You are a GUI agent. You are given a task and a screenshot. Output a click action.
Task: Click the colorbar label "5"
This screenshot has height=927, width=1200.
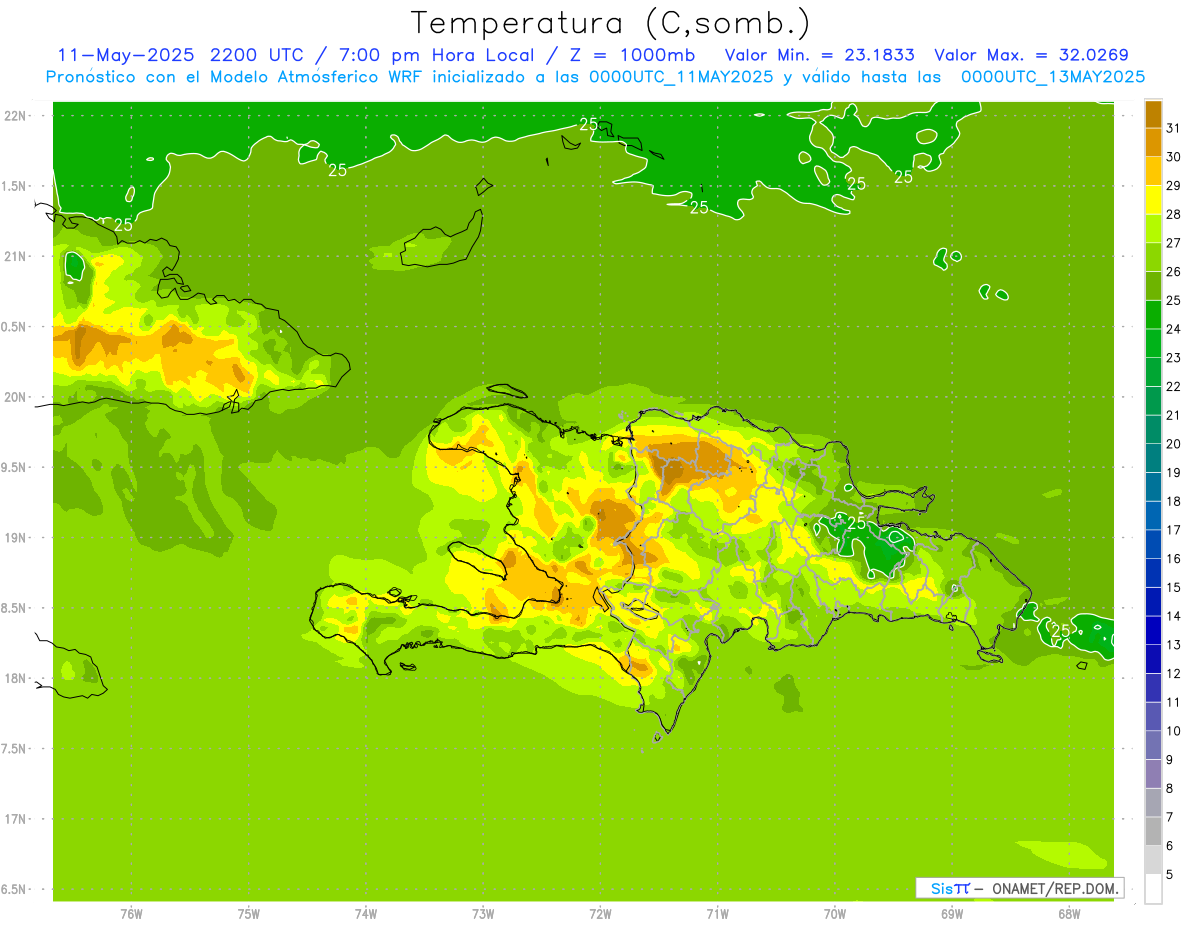click(1170, 875)
